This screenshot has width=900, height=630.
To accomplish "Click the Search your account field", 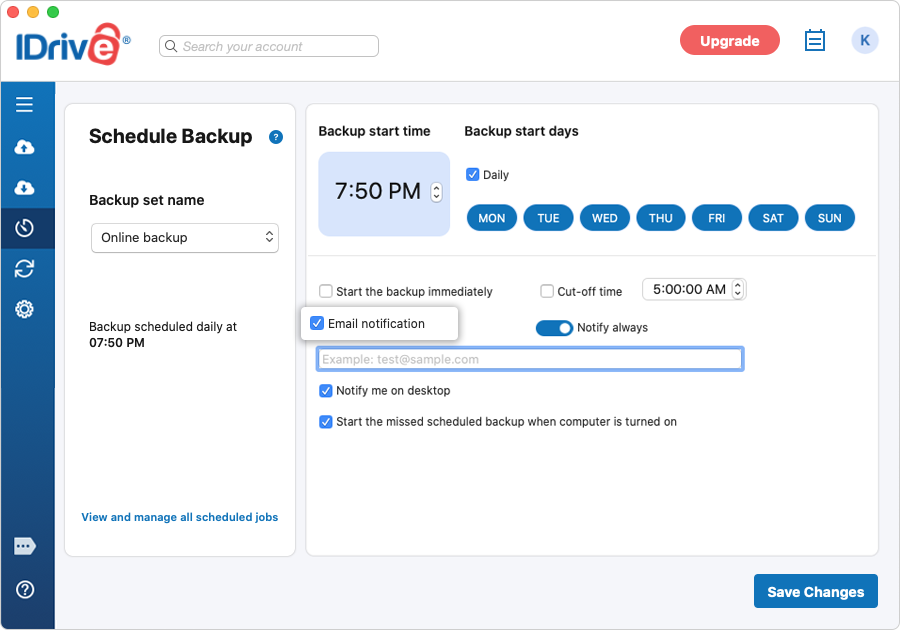I will point(269,46).
